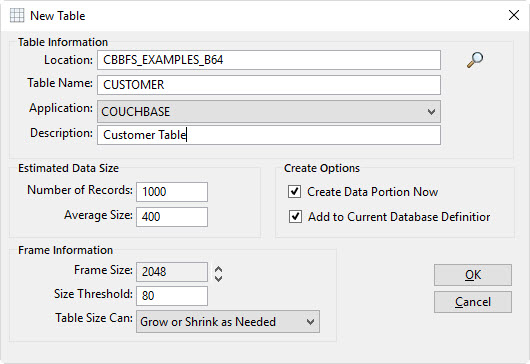Decrease Frame Size with down arrow
Image resolution: width=530 pixels, height=364 pixels.
tap(219, 278)
